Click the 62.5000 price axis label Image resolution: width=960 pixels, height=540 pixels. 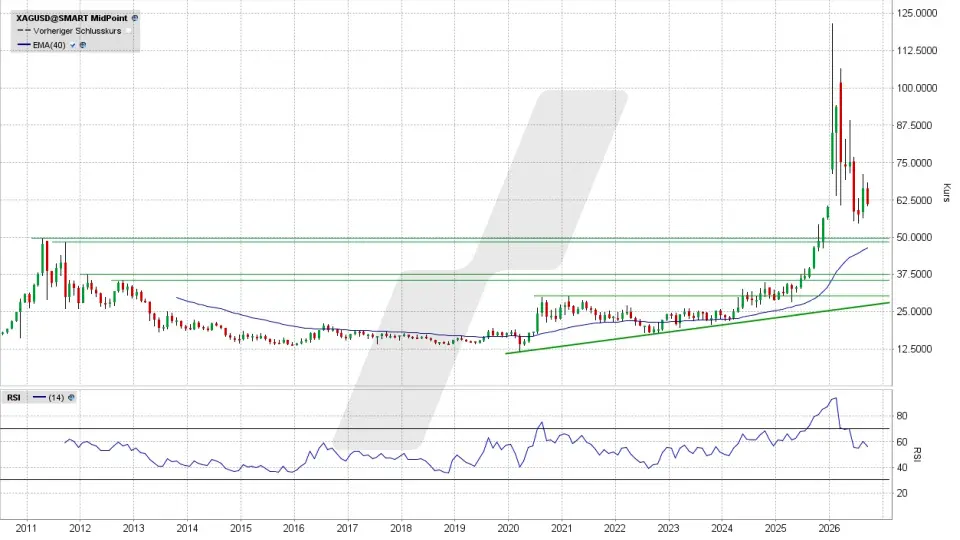pyautogui.click(x=914, y=200)
